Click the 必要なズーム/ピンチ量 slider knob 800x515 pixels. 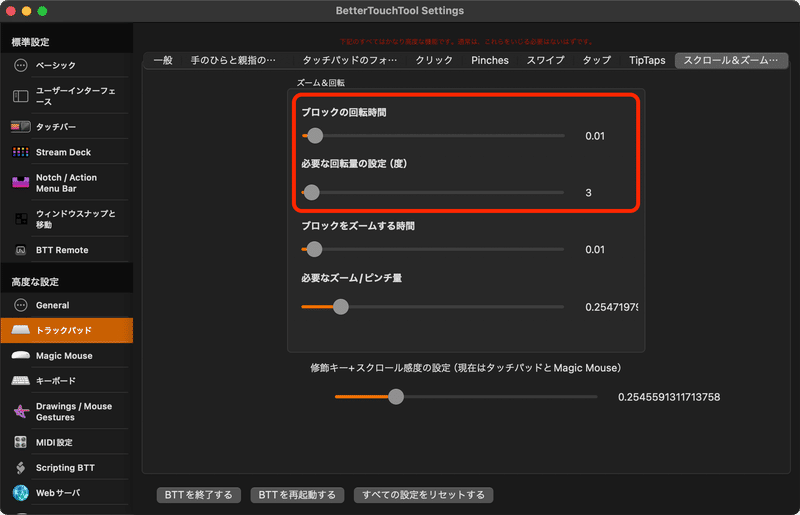[x=341, y=307]
